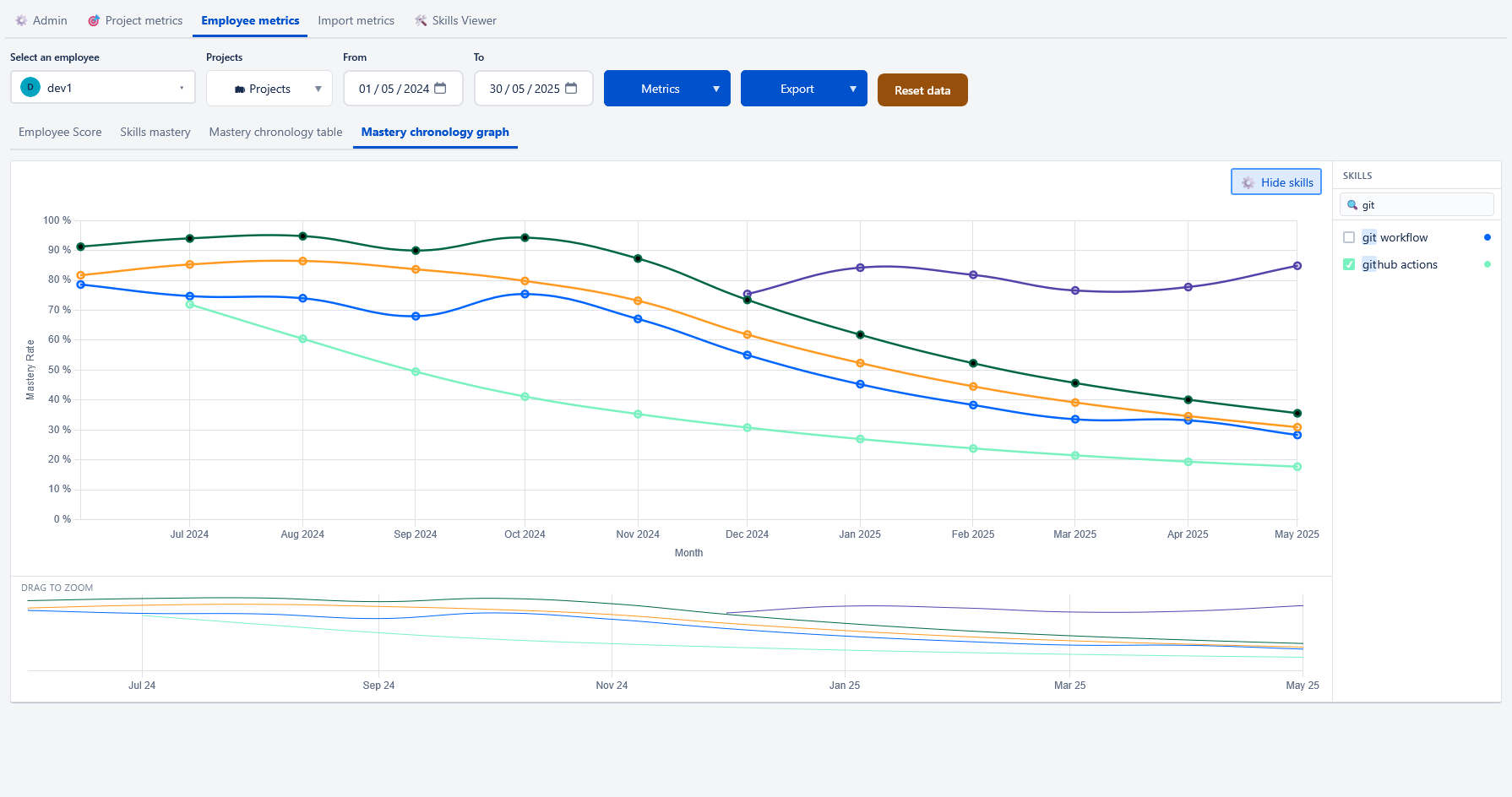This screenshot has width=1512, height=797.
Task: Open the From date calendar icon
Action: pyautogui.click(x=440, y=88)
